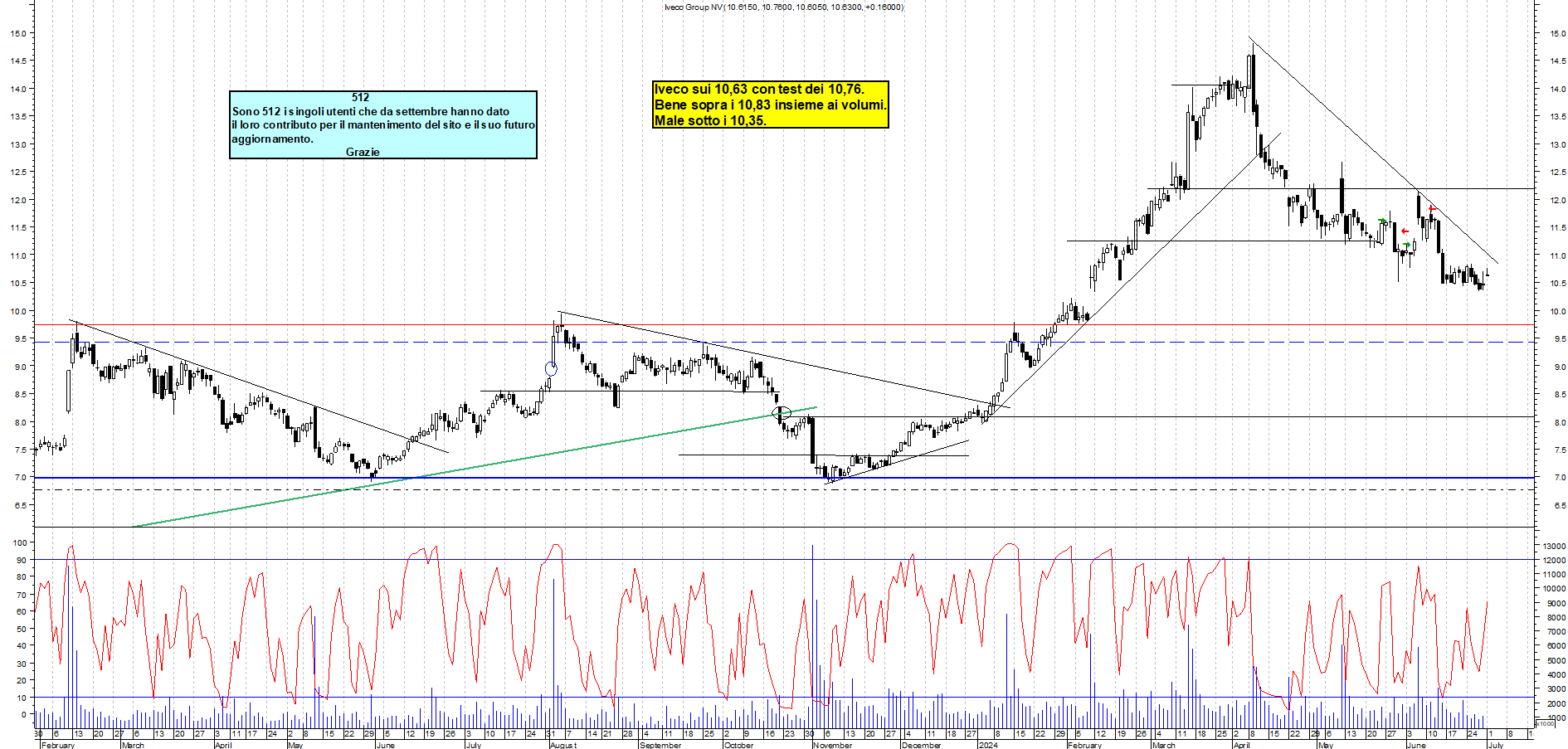
Task: Select the '12000' volume axis label
Action: click(x=1554, y=560)
